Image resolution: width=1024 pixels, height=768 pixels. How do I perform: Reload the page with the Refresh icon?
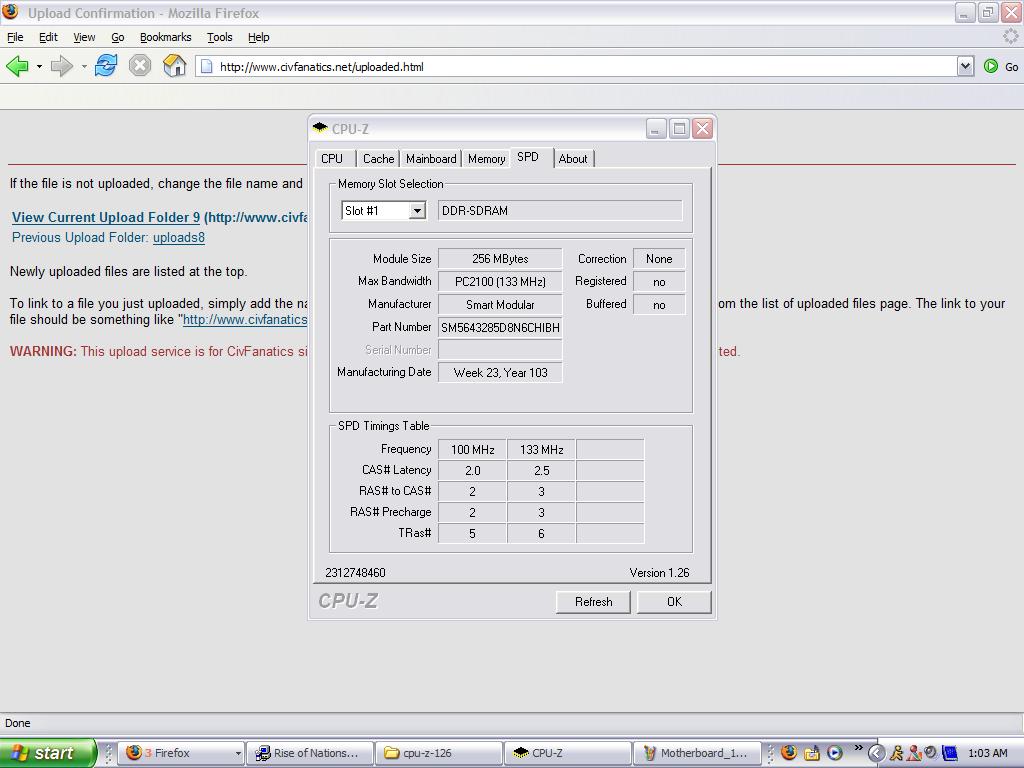pos(106,66)
